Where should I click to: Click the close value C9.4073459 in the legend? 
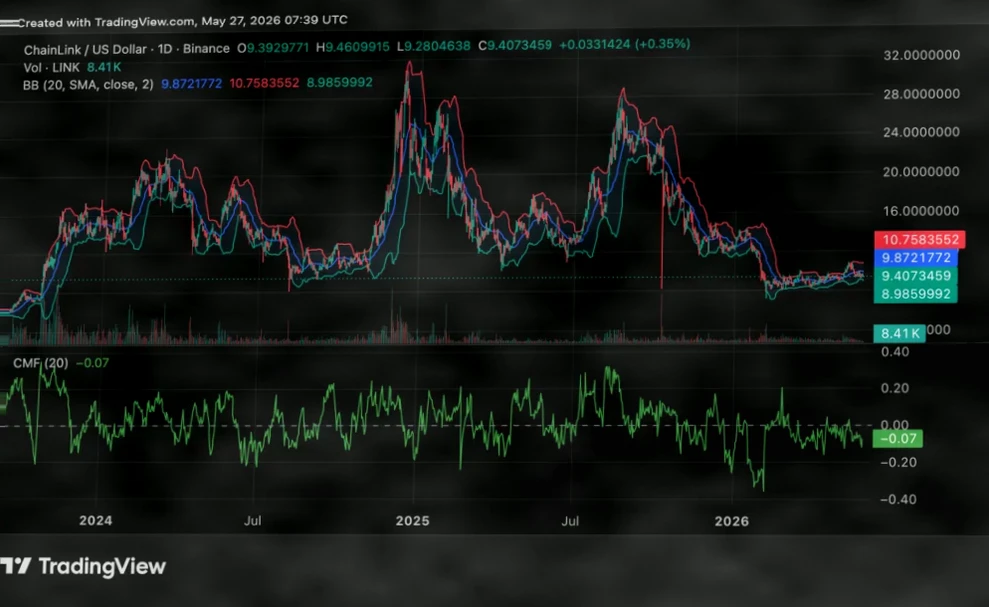[515, 45]
